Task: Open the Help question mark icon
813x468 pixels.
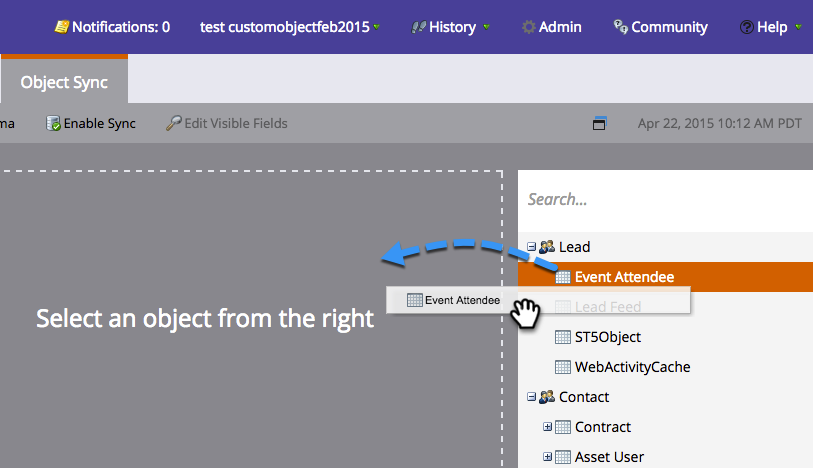Action: [747, 27]
